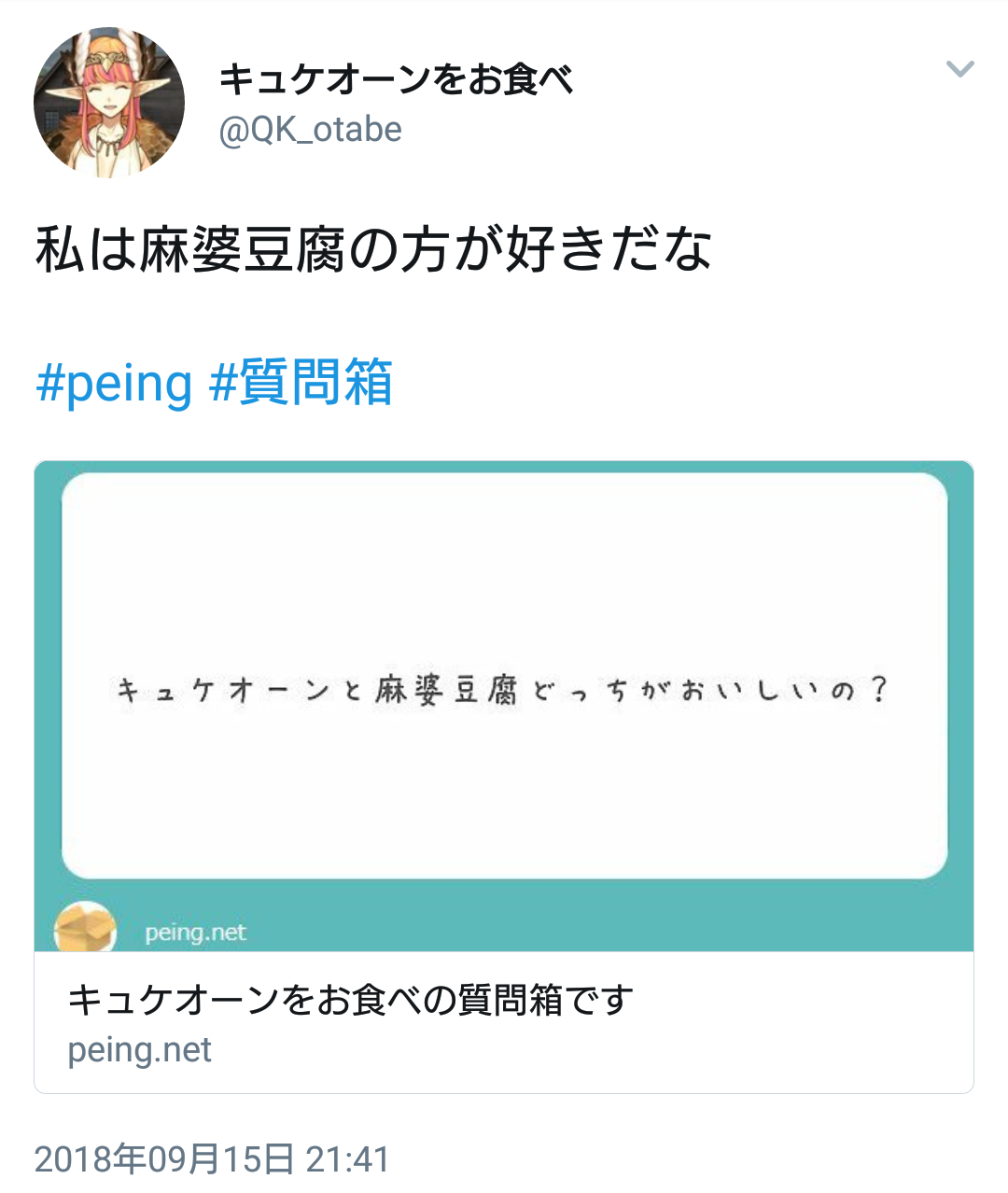Click the teal top border of the card image
Viewport: 1008px width, 1193px height.
[x=504, y=467]
